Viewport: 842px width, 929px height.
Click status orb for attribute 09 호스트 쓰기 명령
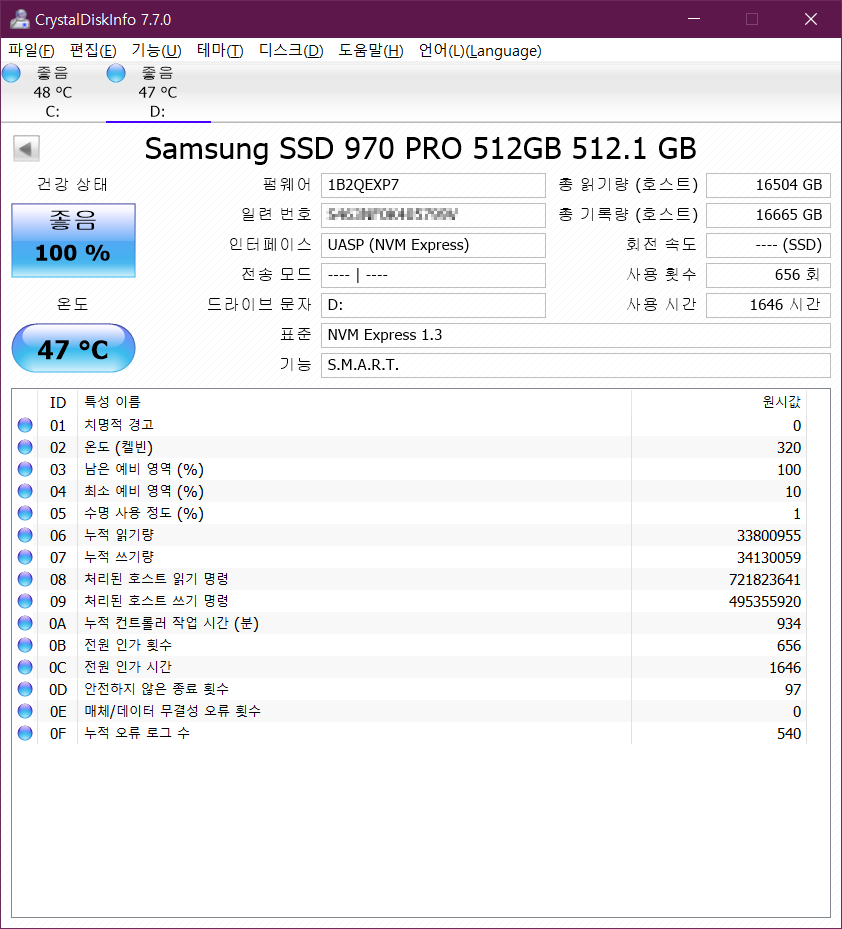click(x=25, y=601)
